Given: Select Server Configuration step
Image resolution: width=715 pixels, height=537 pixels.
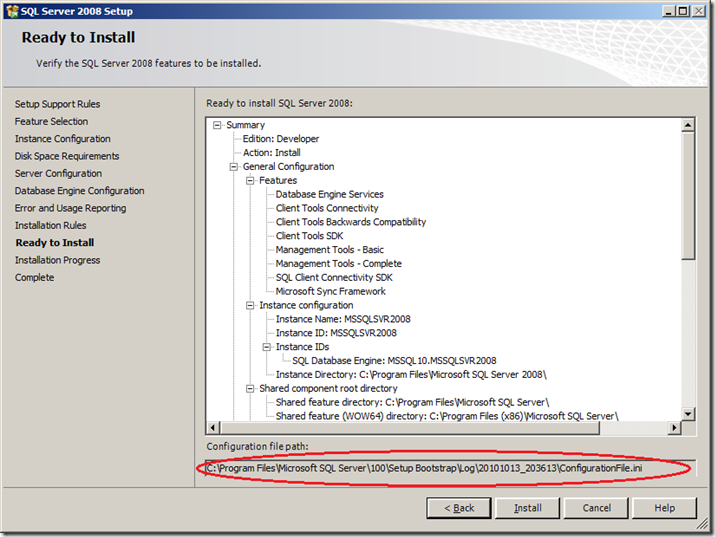Looking at the screenshot, I should pyautogui.click(x=58, y=173).
